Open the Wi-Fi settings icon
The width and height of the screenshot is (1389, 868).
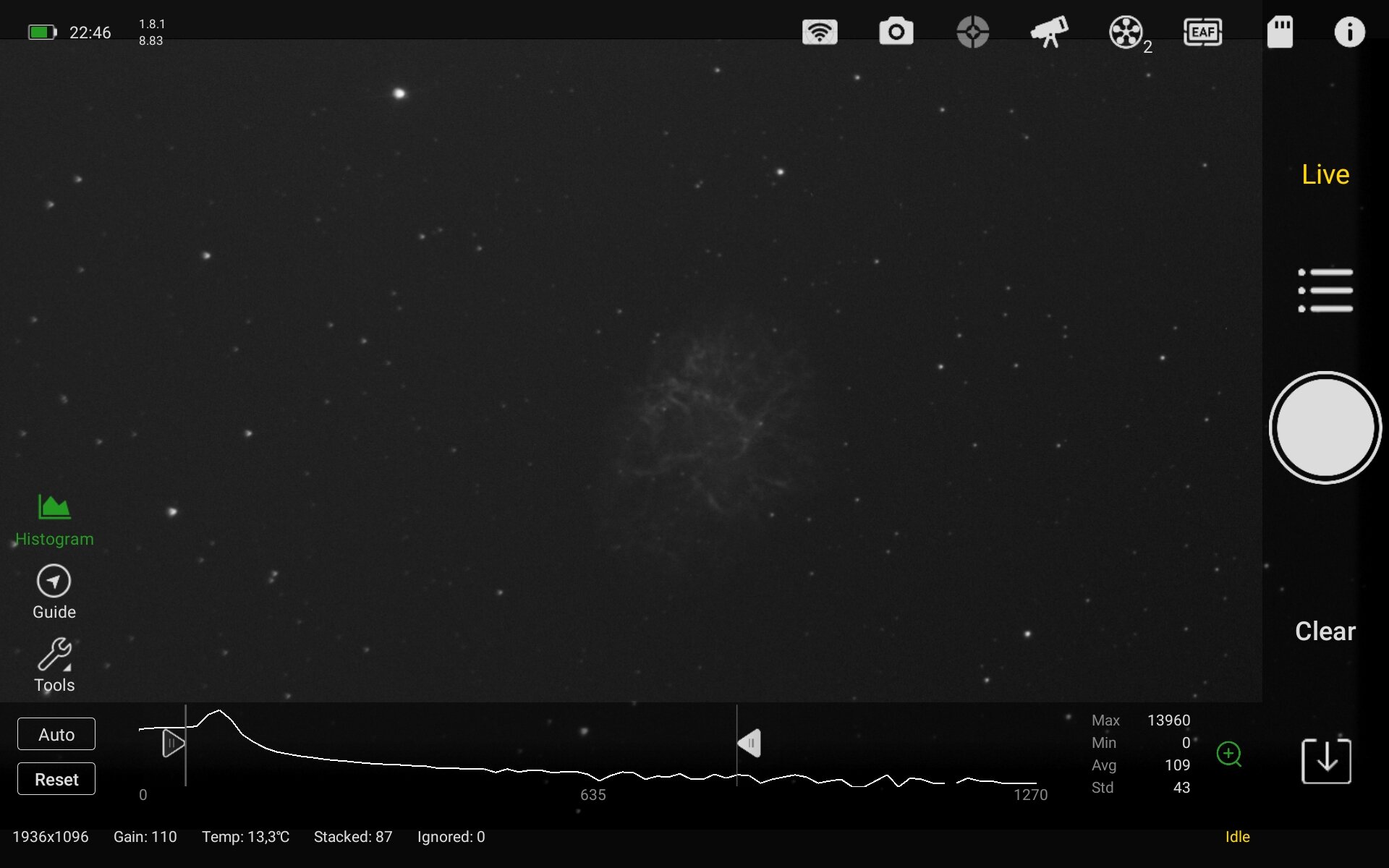click(819, 32)
